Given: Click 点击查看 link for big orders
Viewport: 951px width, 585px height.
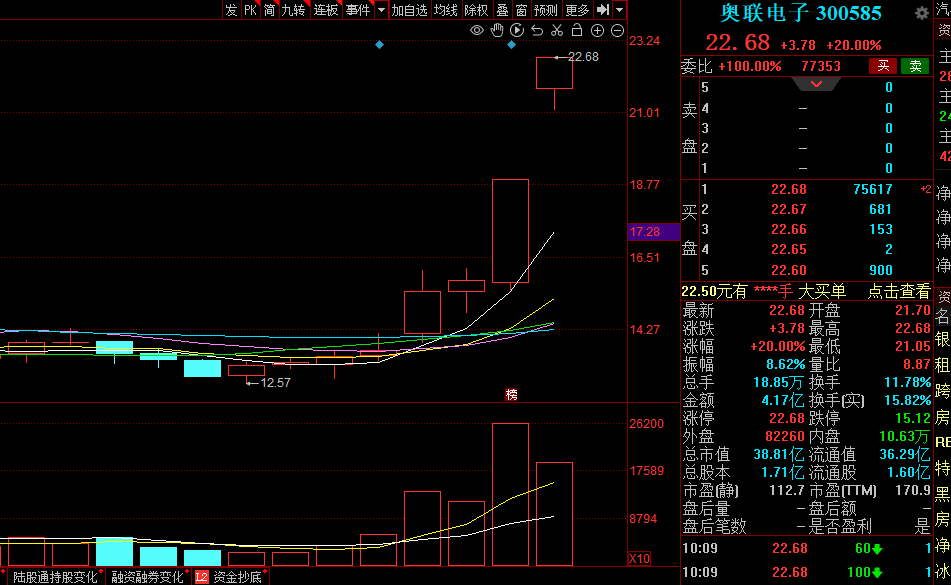Looking at the screenshot, I should tap(899, 292).
